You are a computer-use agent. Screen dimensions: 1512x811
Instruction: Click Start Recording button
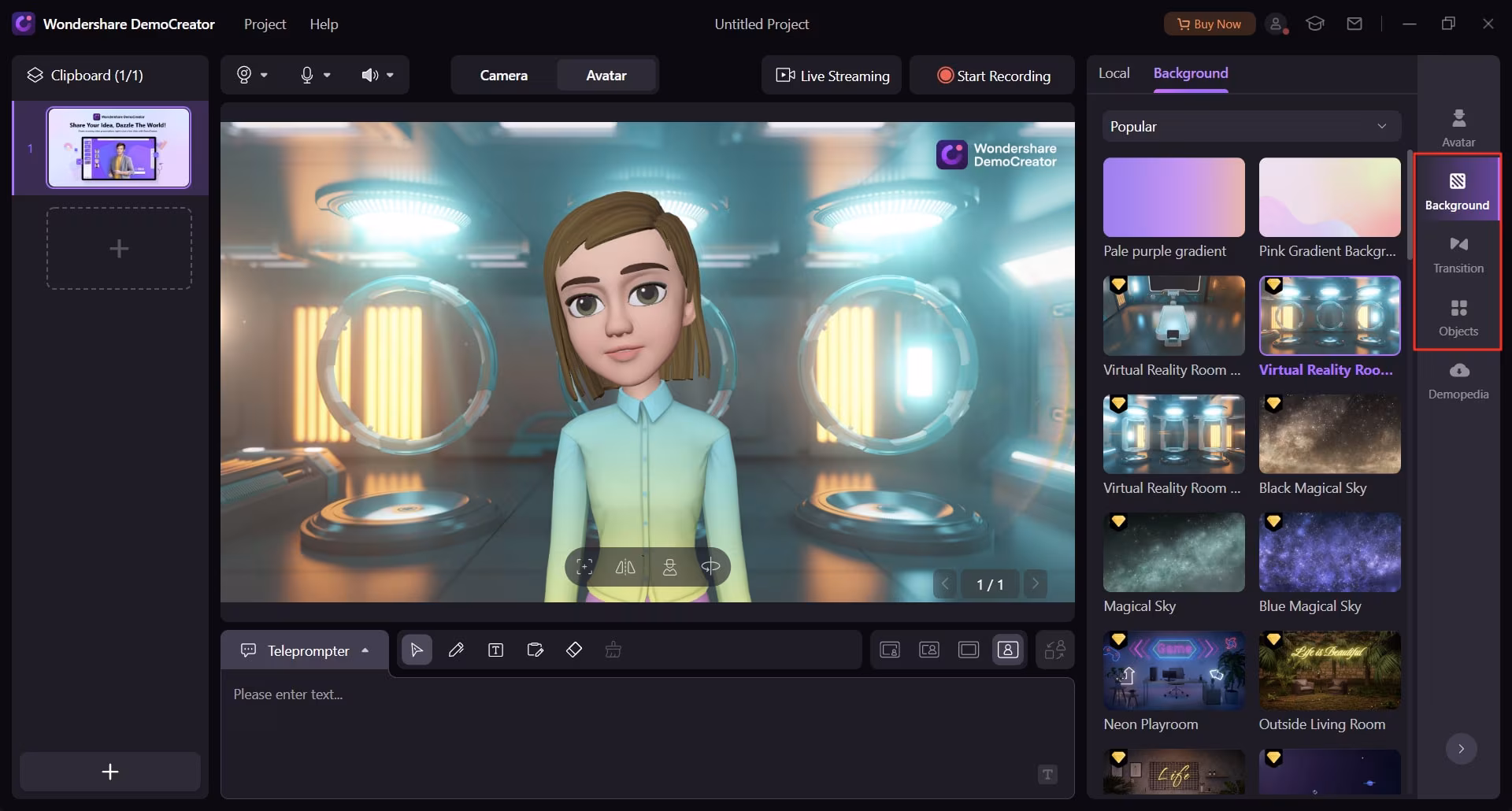(x=993, y=76)
